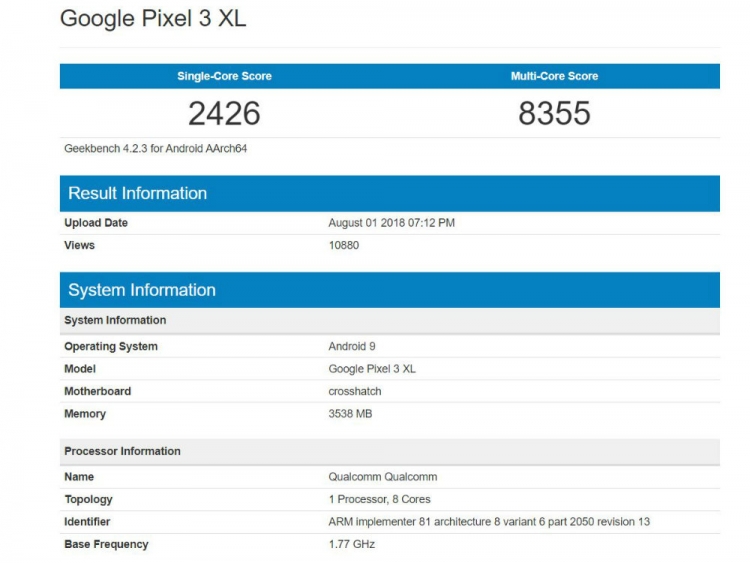Click the Operating System row label
750x563 pixels.
tap(111, 346)
